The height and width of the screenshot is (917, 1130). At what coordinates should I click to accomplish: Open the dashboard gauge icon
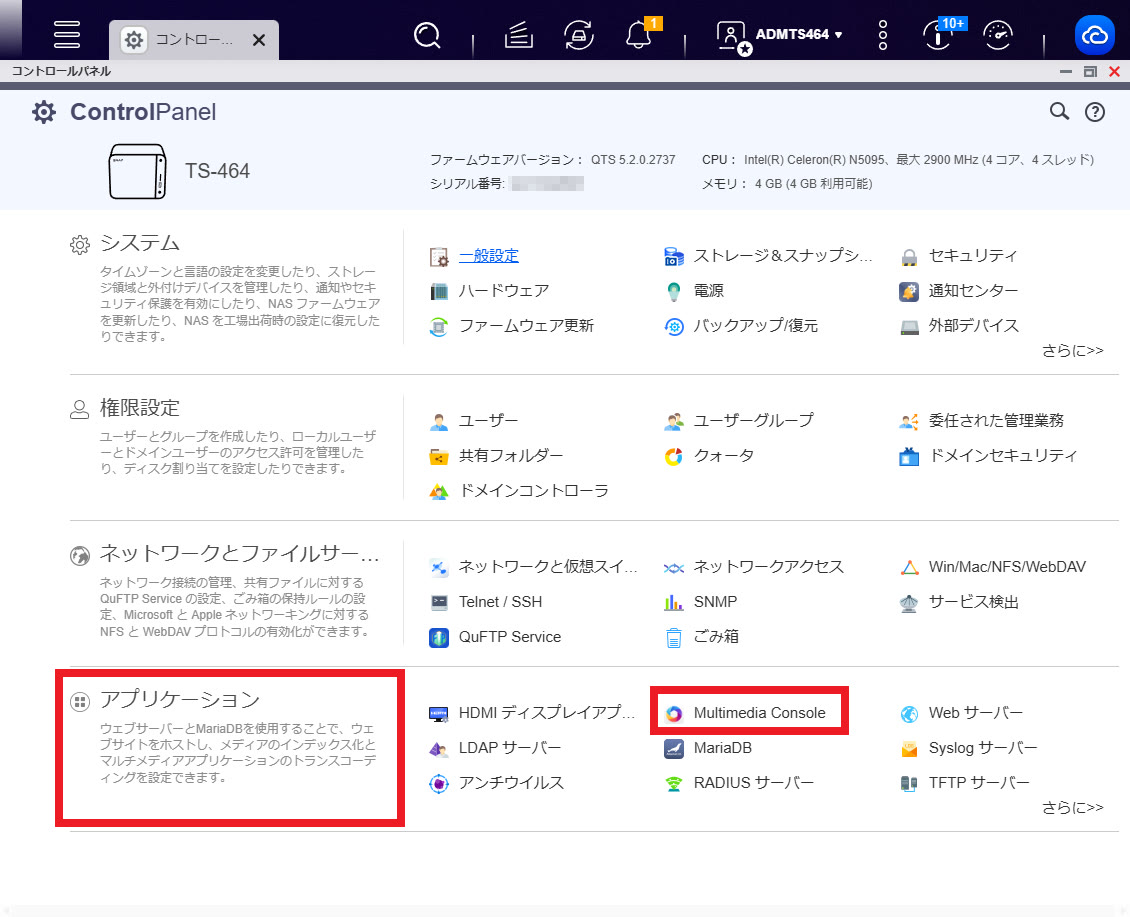click(x=998, y=35)
